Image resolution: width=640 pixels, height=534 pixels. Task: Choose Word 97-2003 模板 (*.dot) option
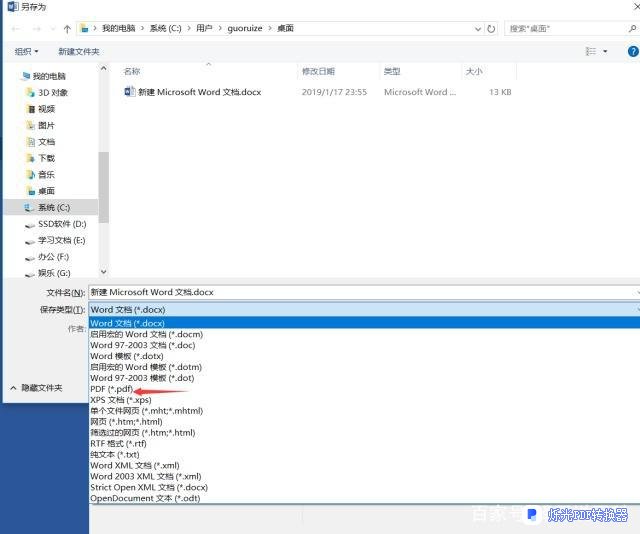pyautogui.click(x=142, y=378)
